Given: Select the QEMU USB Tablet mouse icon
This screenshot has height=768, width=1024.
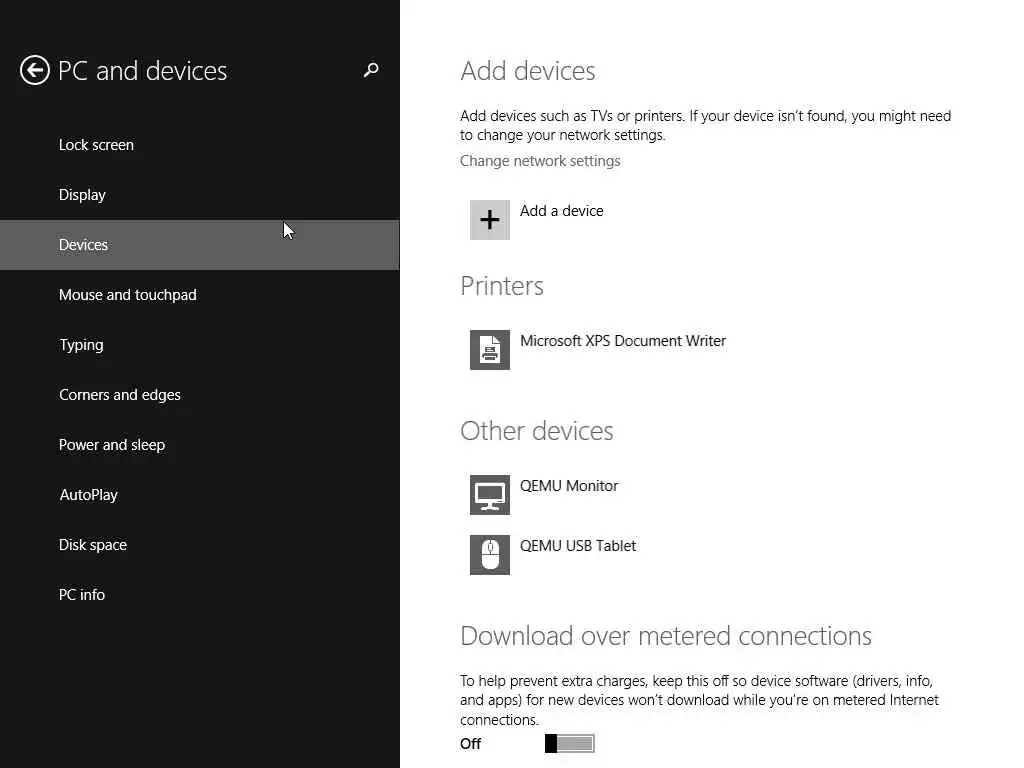Looking at the screenshot, I should 490,555.
